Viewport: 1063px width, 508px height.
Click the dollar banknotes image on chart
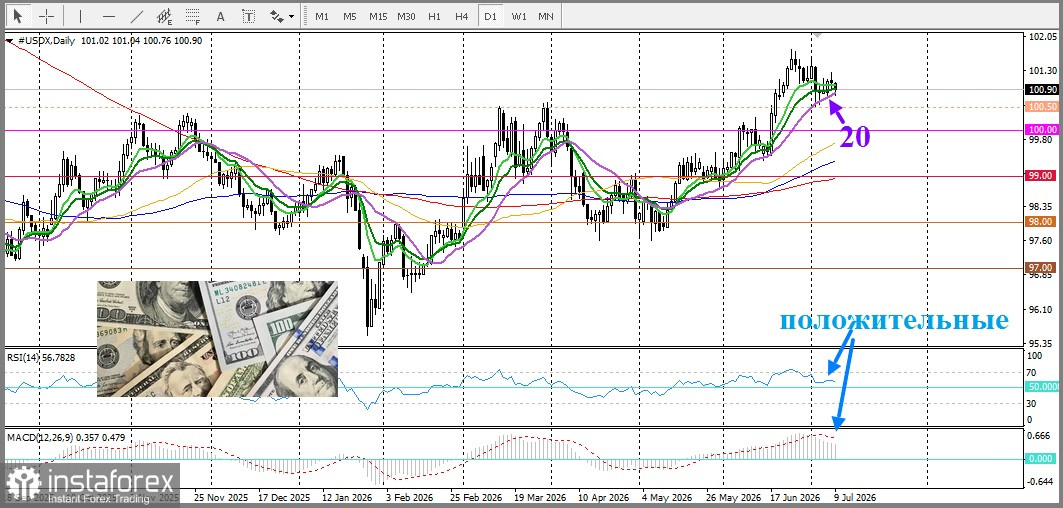(x=217, y=338)
